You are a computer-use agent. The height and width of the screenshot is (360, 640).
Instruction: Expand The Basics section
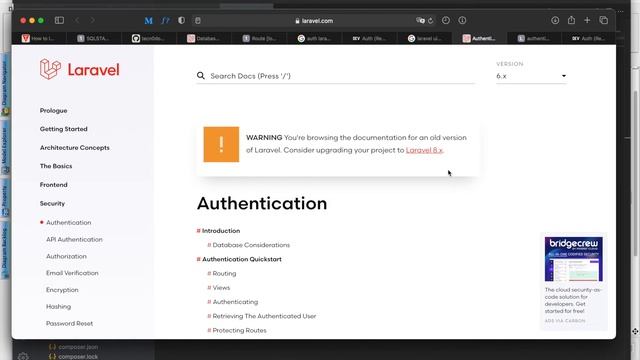point(56,166)
